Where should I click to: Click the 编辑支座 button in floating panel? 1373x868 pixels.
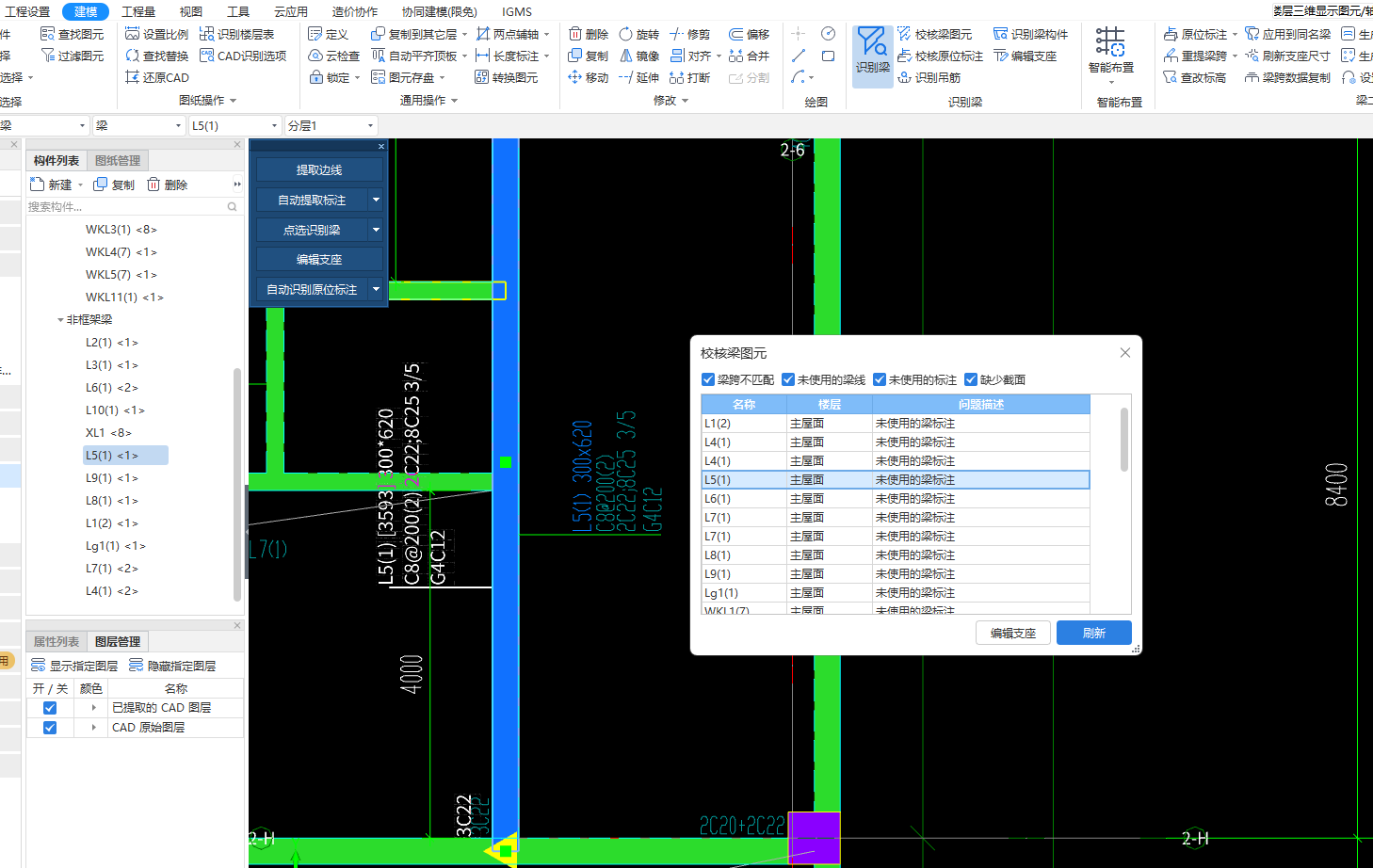click(x=319, y=259)
